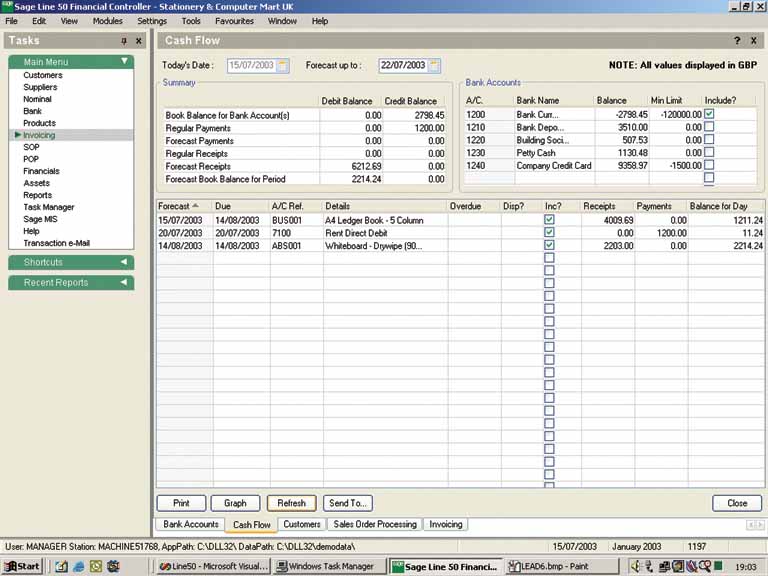Select Nominal in Main Menu

pyautogui.click(x=37, y=99)
